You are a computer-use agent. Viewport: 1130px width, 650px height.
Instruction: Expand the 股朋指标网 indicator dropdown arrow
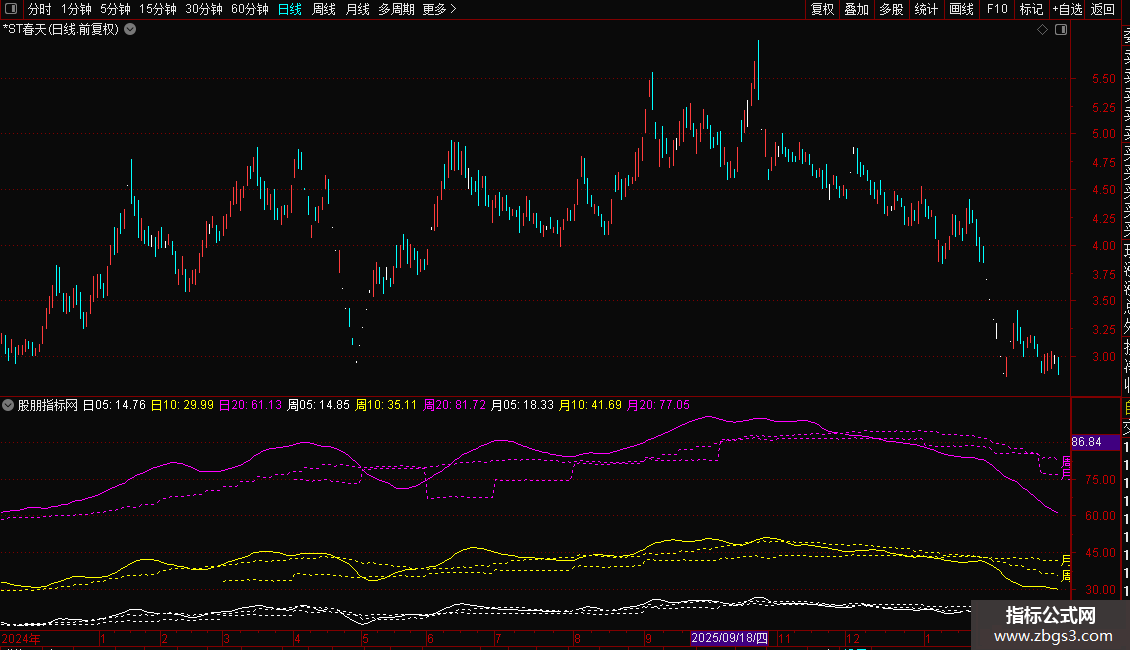tap(9, 406)
